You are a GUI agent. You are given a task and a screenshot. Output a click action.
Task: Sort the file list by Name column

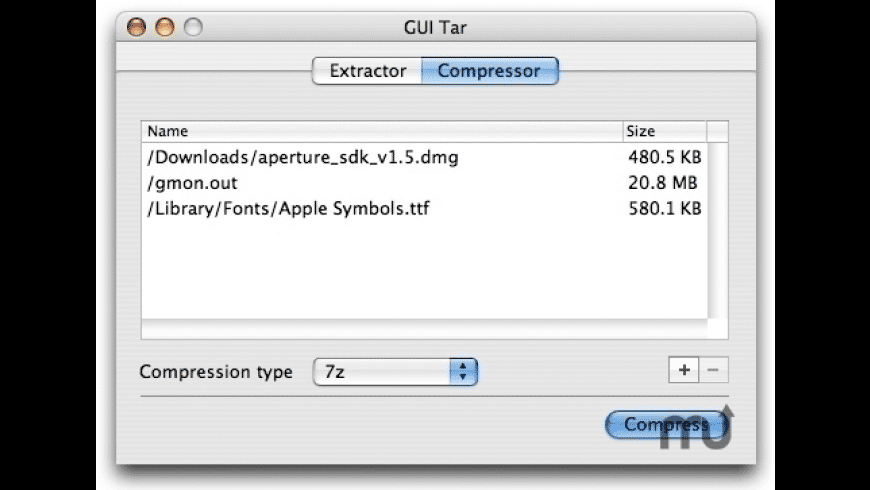tap(380, 131)
